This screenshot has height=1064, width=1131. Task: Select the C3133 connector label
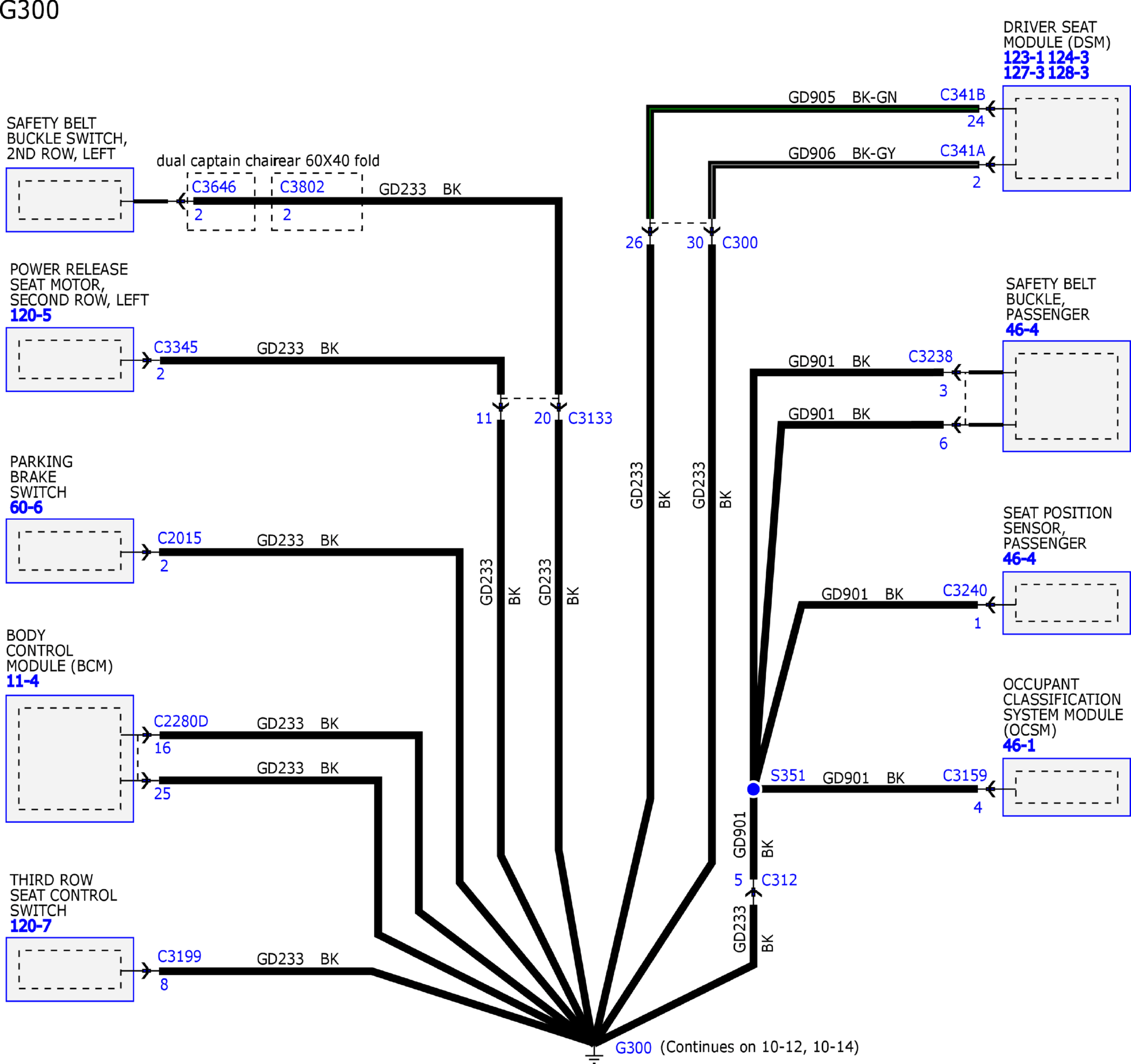click(590, 418)
